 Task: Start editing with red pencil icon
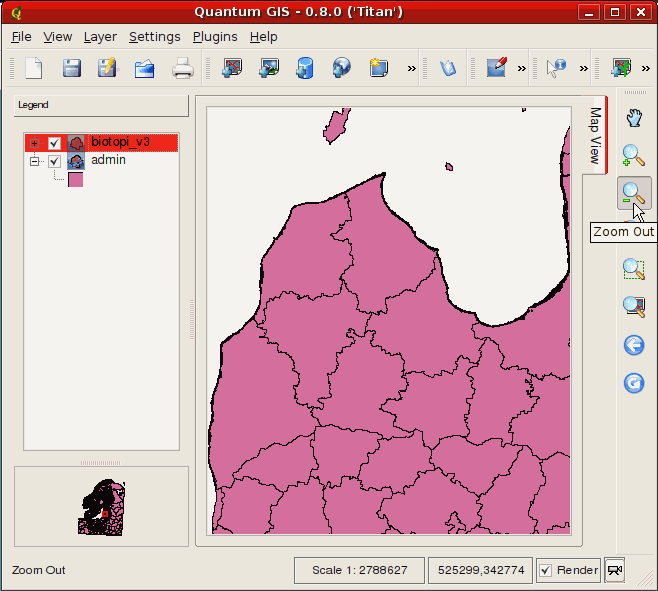[x=496, y=68]
